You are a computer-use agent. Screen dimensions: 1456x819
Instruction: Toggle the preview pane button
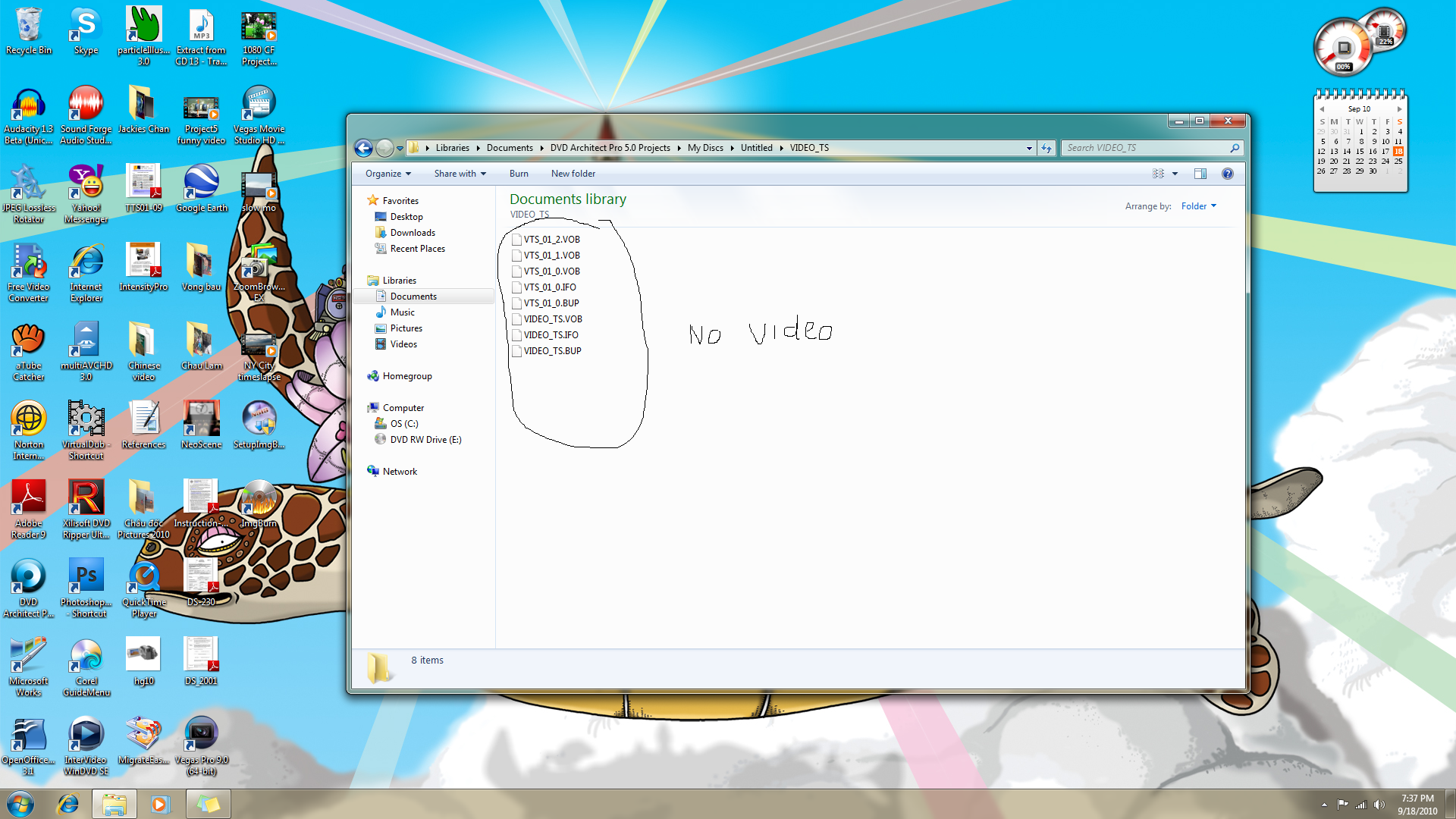[x=1200, y=174]
